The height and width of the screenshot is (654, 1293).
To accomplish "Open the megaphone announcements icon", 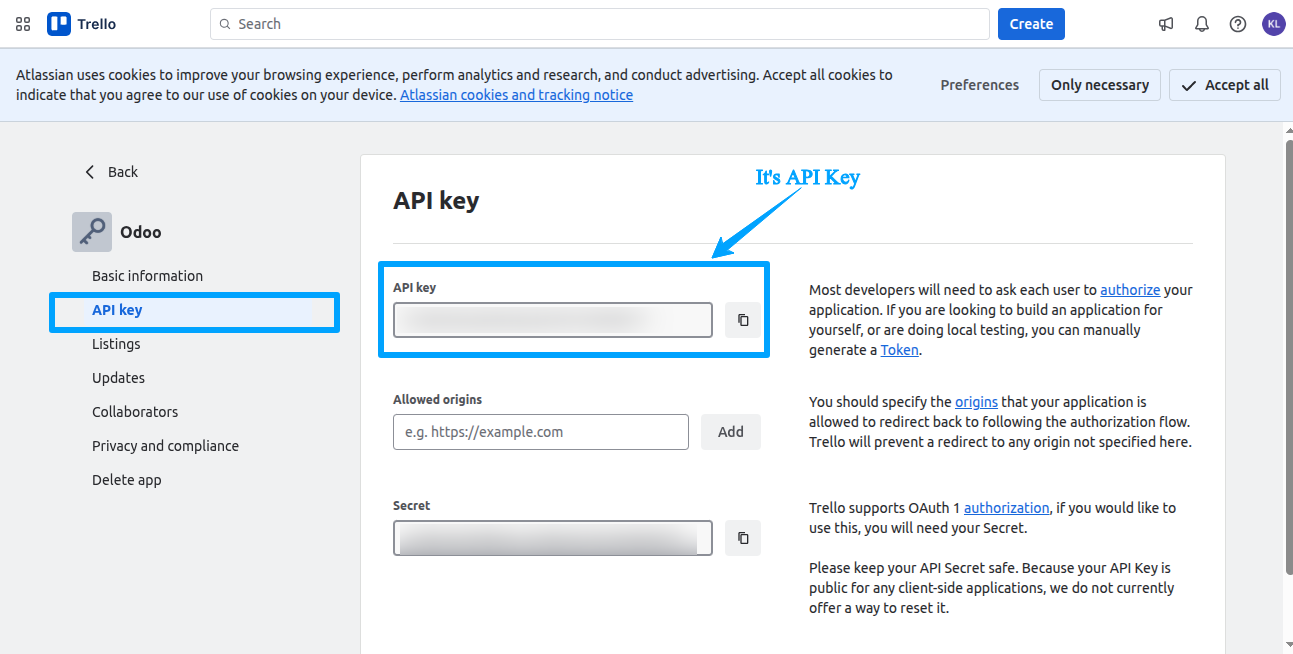I will click(1166, 24).
